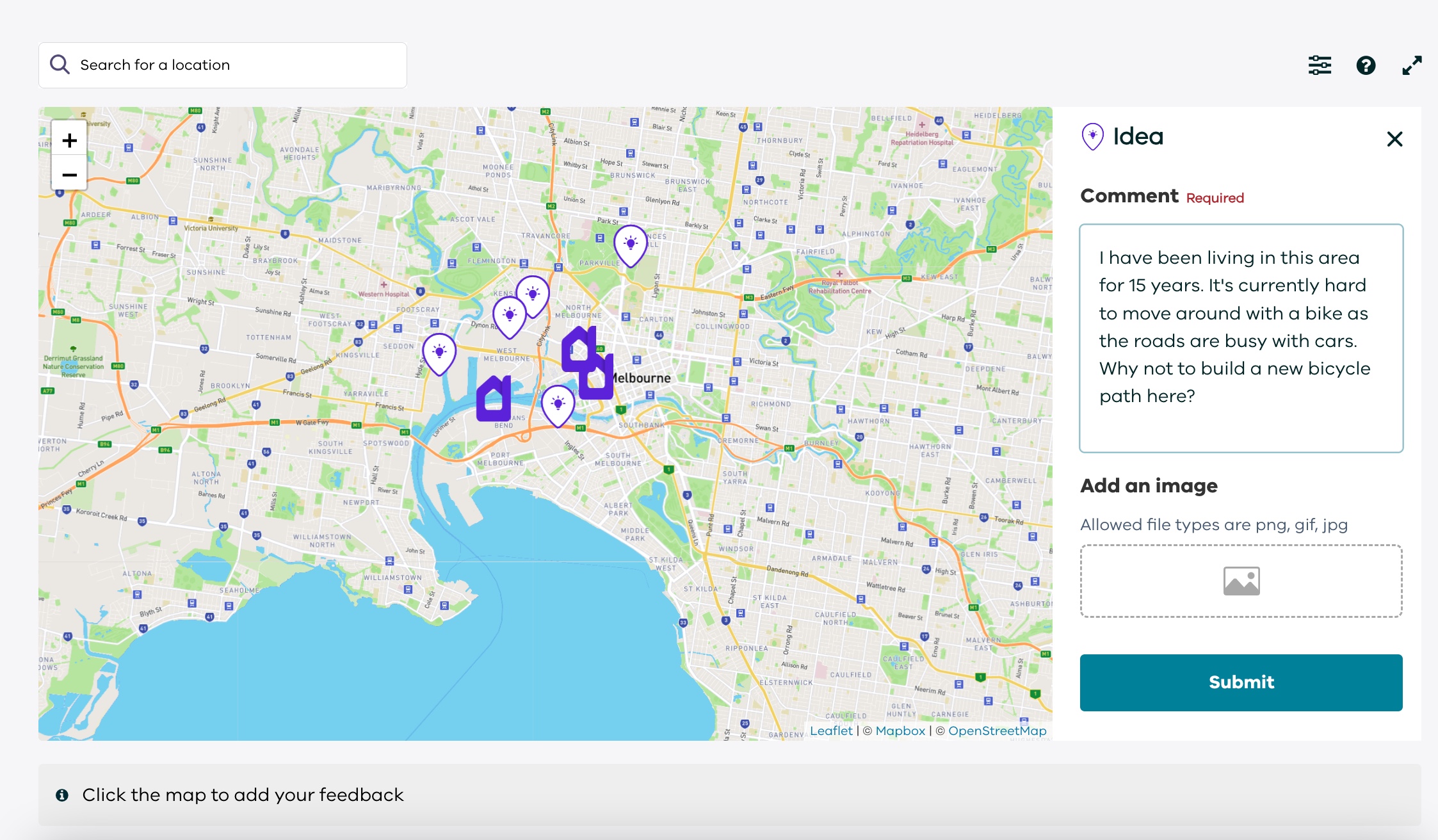The height and width of the screenshot is (840, 1438).
Task: Click the idea marker near Seddon
Action: click(x=439, y=353)
